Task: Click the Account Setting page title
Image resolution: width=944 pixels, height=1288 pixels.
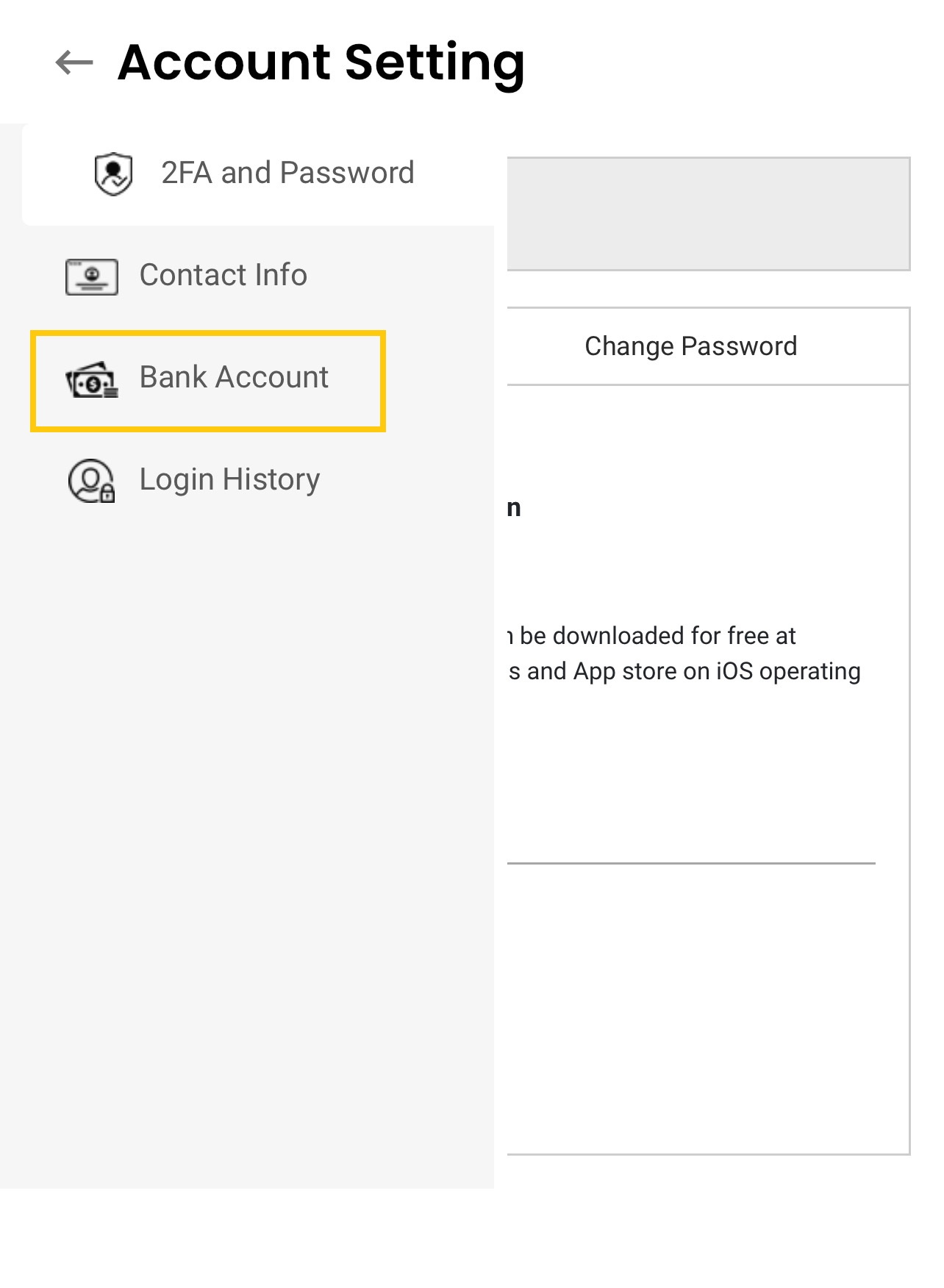Action: pyautogui.click(x=321, y=63)
